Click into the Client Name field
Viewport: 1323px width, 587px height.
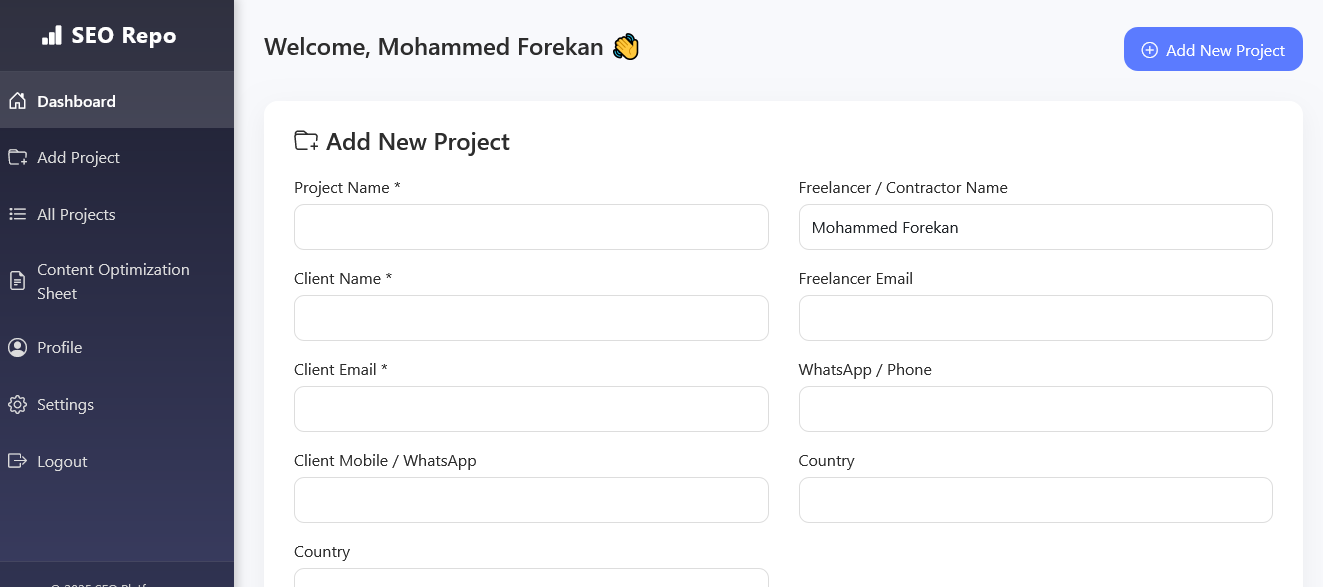[x=531, y=318]
